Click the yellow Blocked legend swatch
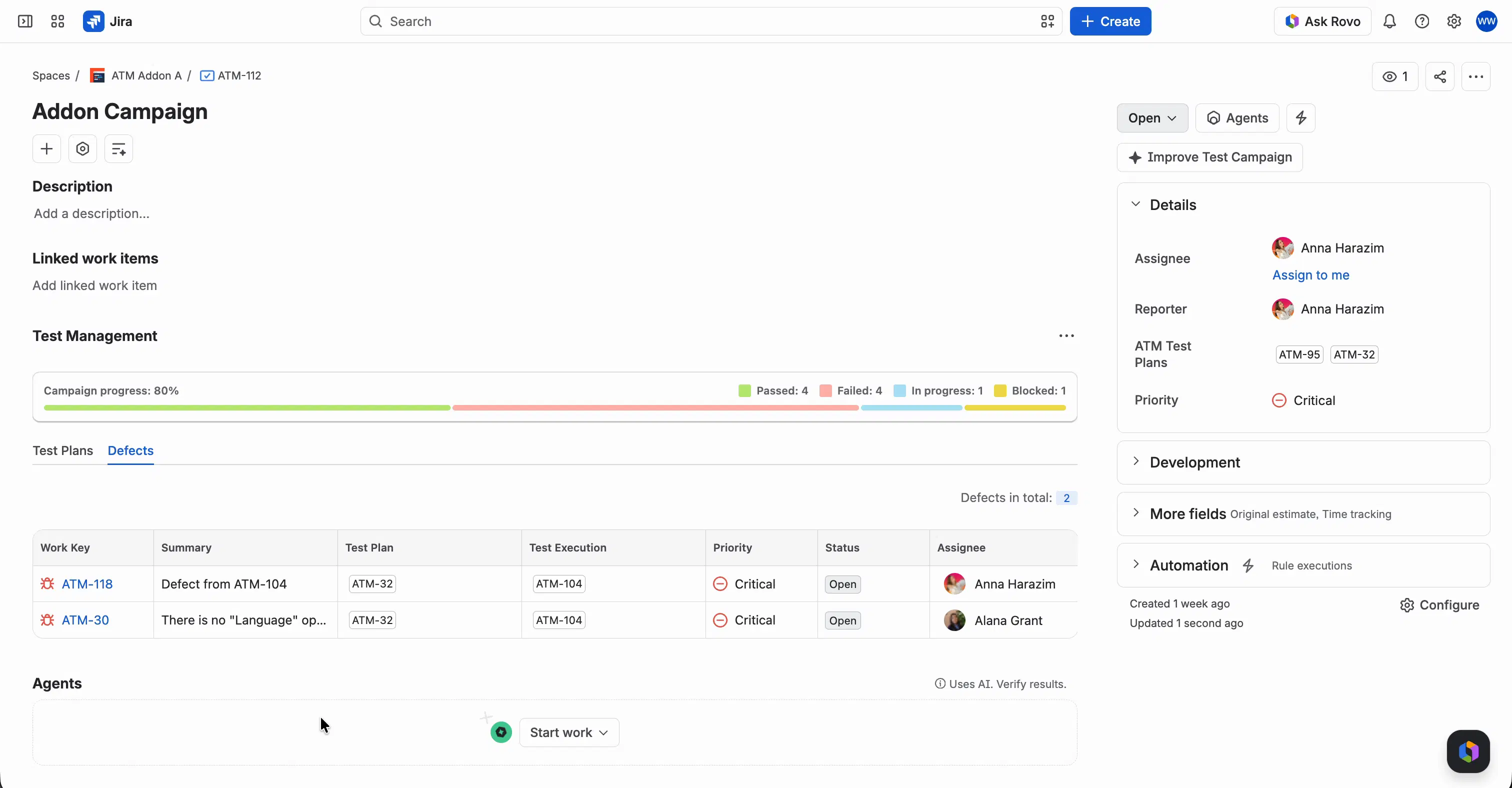This screenshot has height=788, width=1512. (999, 391)
